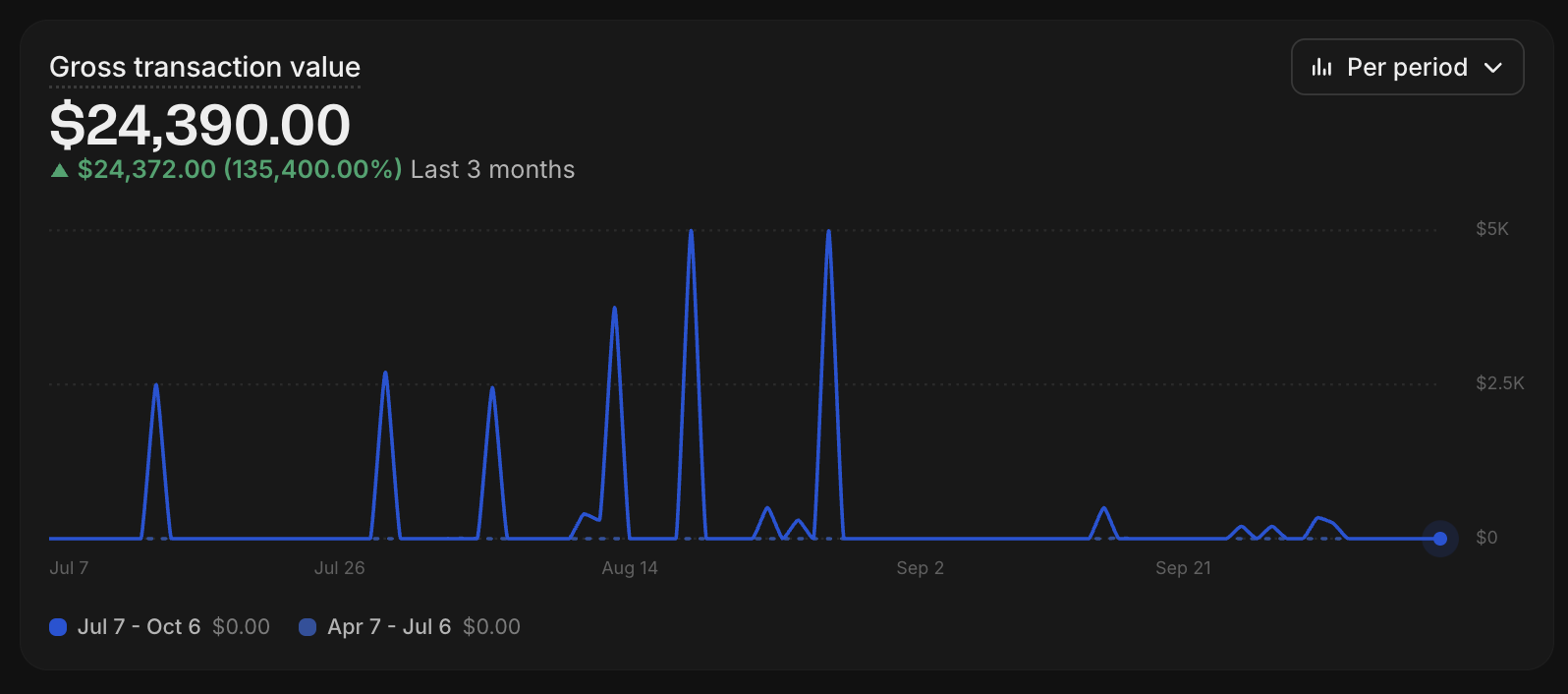Screen dimensions: 1568x694
Task: Click the $24,390.00 total amount
Action: pyautogui.click(x=199, y=125)
